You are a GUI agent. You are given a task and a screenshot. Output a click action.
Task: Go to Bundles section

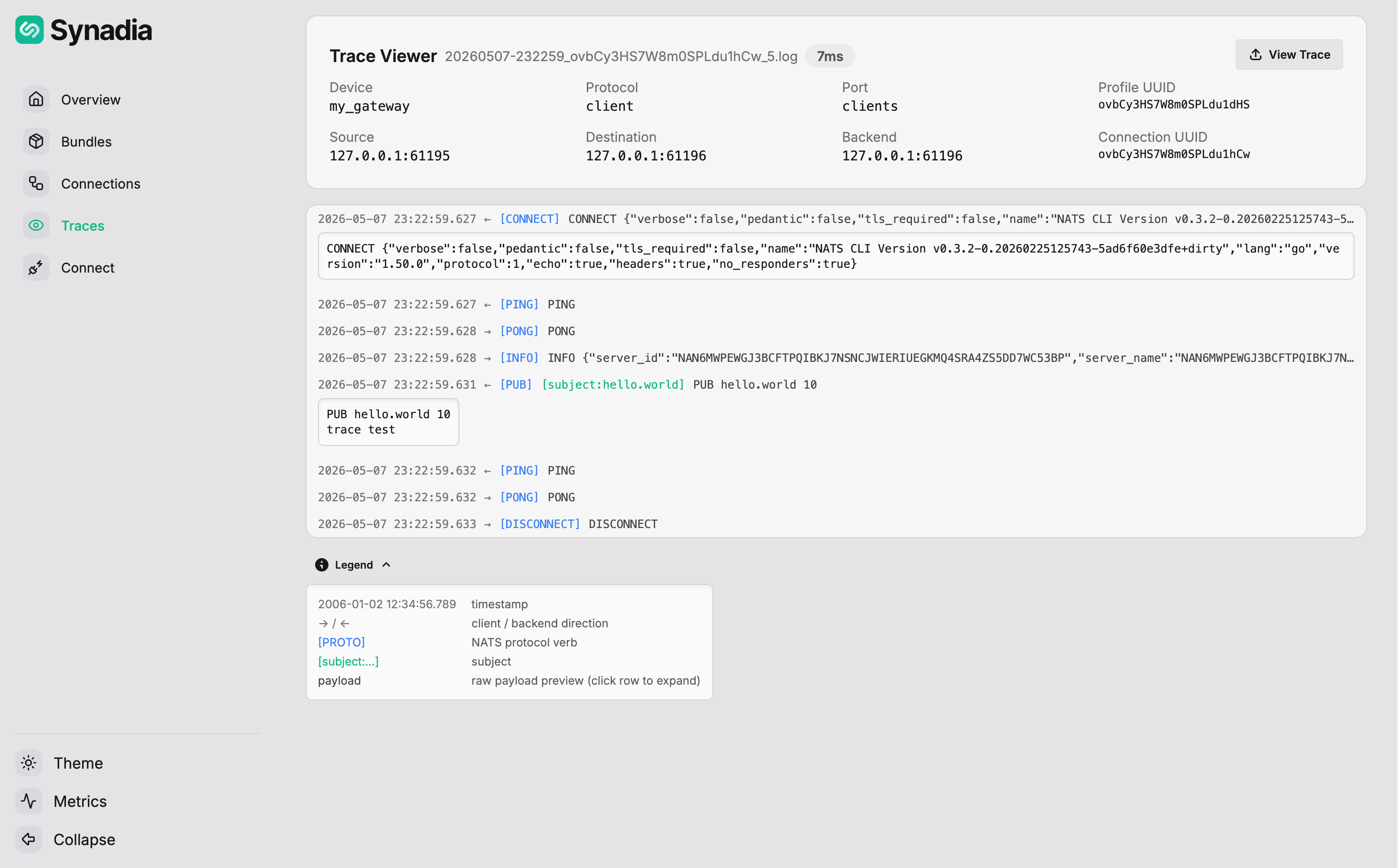click(86, 142)
